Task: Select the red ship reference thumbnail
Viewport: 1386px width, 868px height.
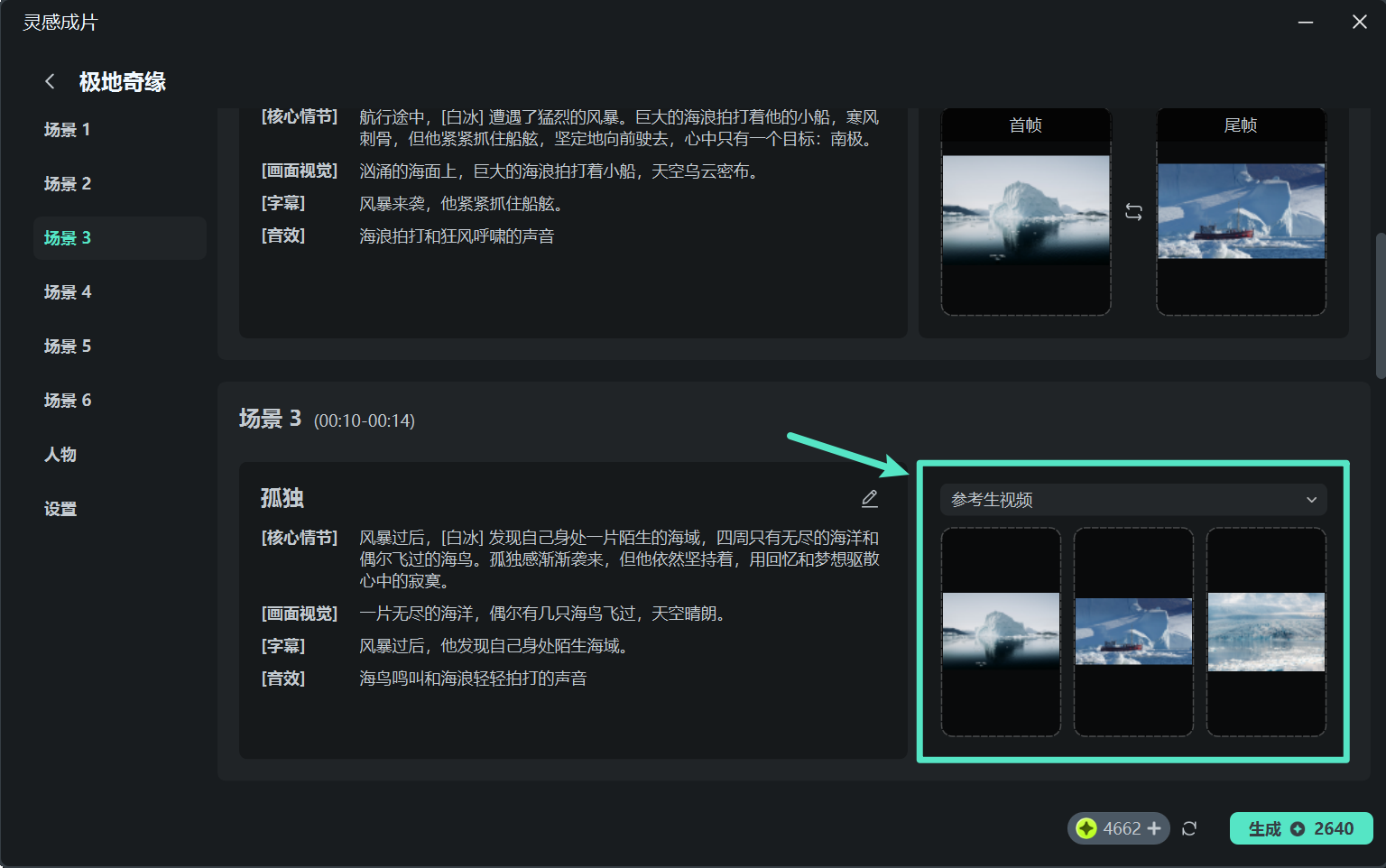Action: [x=1133, y=632]
